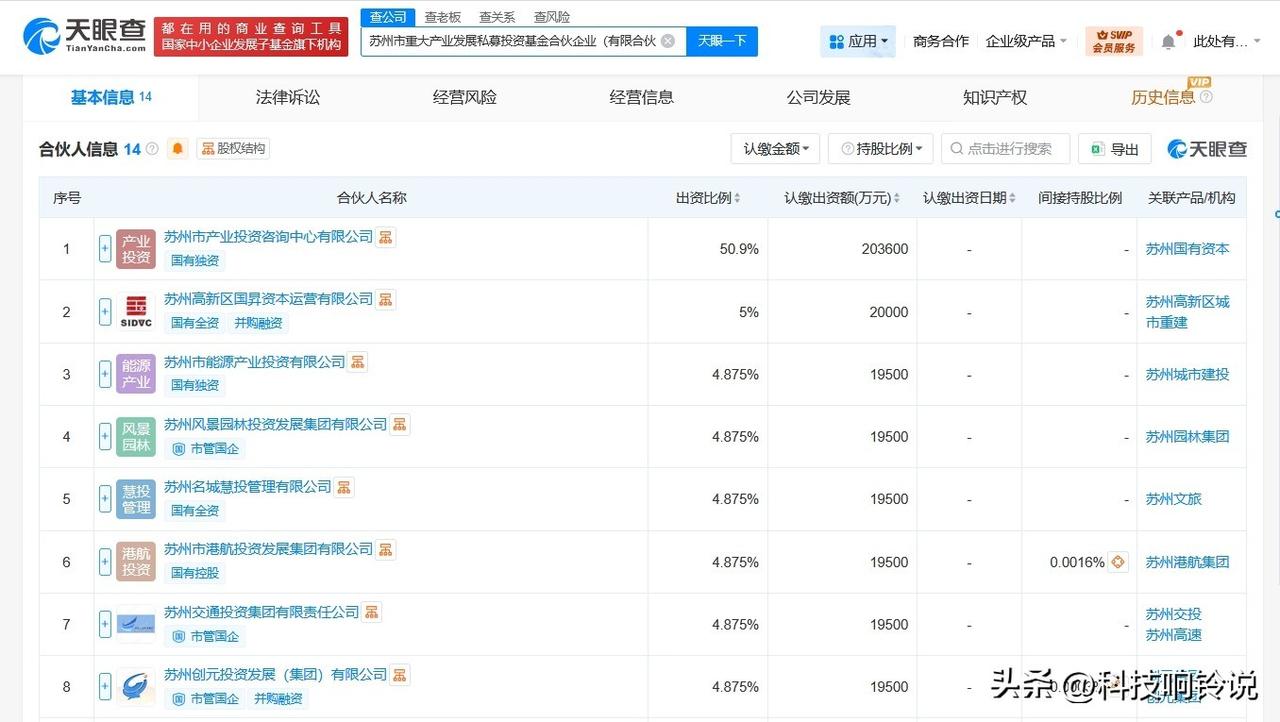Click equity chart icon beside 苏州市能源产业投资
Screen dimensions: 1280x722
click(358, 362)
